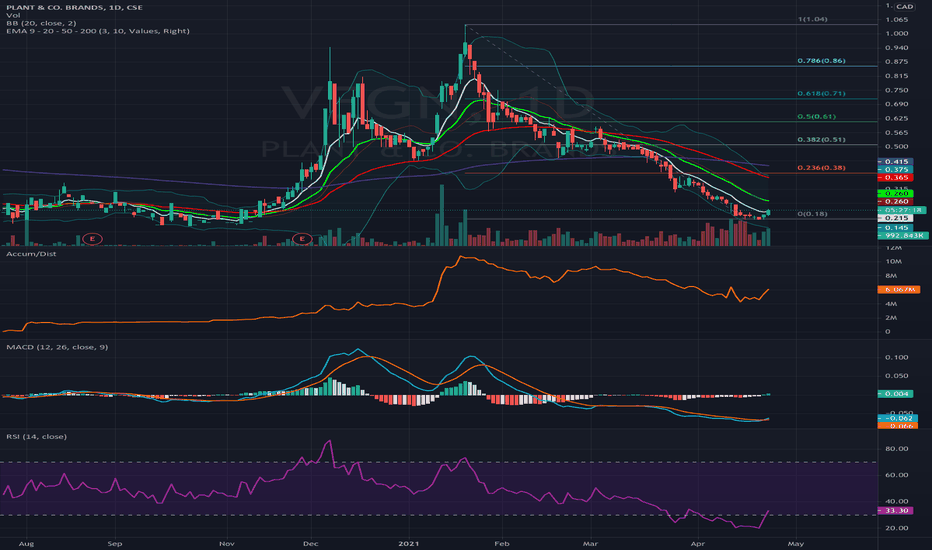Click the bright green 0.260 price tag

pyautogui.click(x=896, y=193)
